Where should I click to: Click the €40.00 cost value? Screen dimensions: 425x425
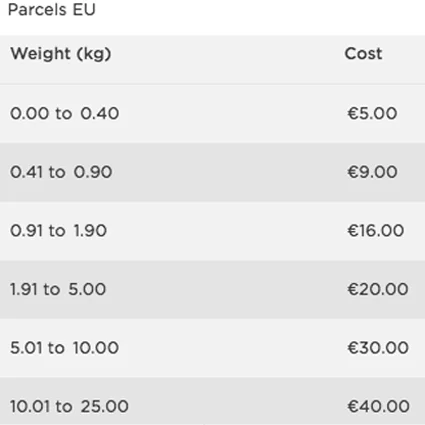point(378,406)
